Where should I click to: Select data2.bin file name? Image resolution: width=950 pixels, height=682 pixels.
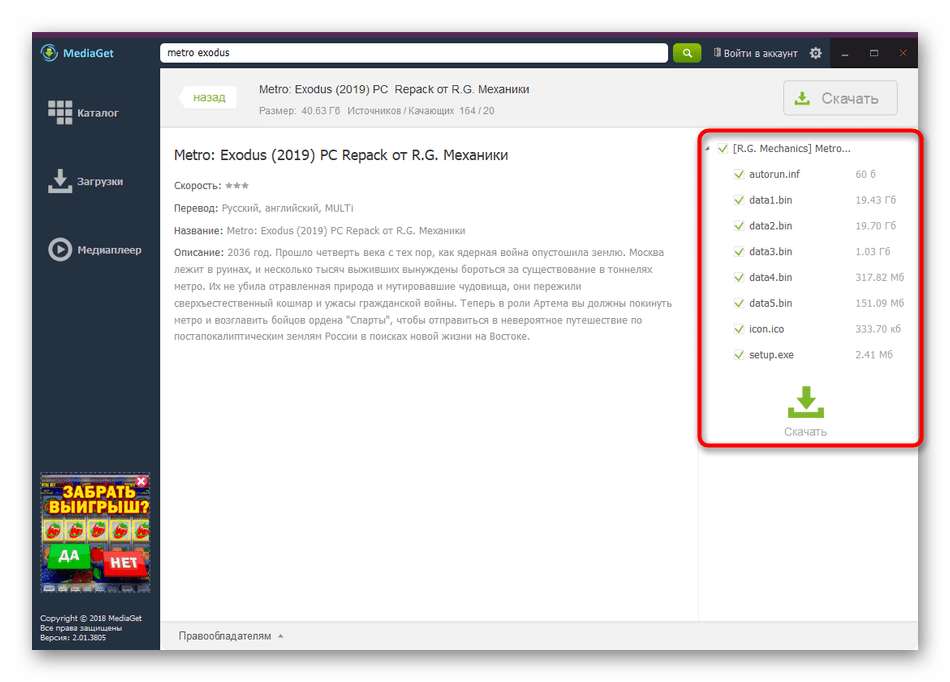[x=771, y=226]
